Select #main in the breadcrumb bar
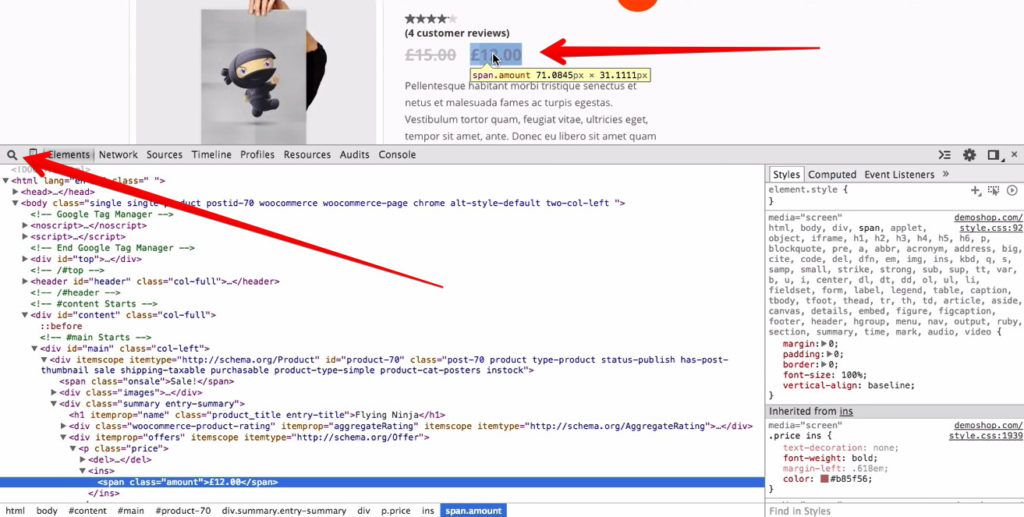The width and height of the screenshot is (1024, 517). click(x=131, y=510)
